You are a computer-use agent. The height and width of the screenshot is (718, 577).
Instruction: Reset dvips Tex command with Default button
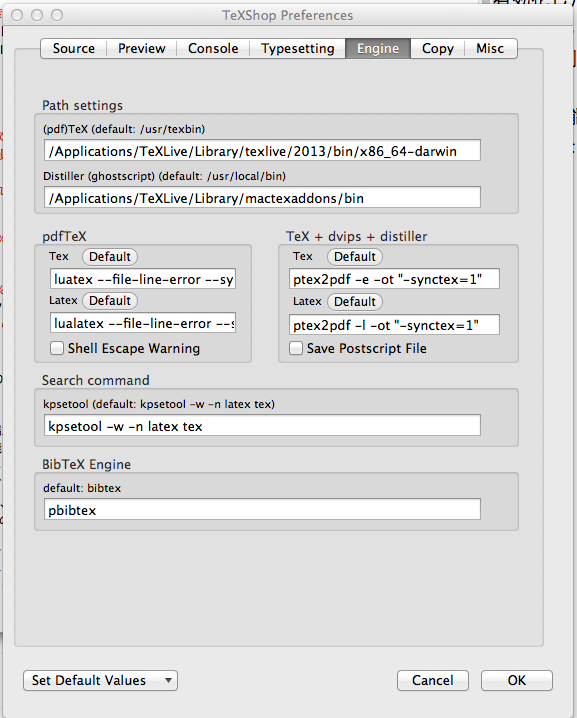pos(355,256)
